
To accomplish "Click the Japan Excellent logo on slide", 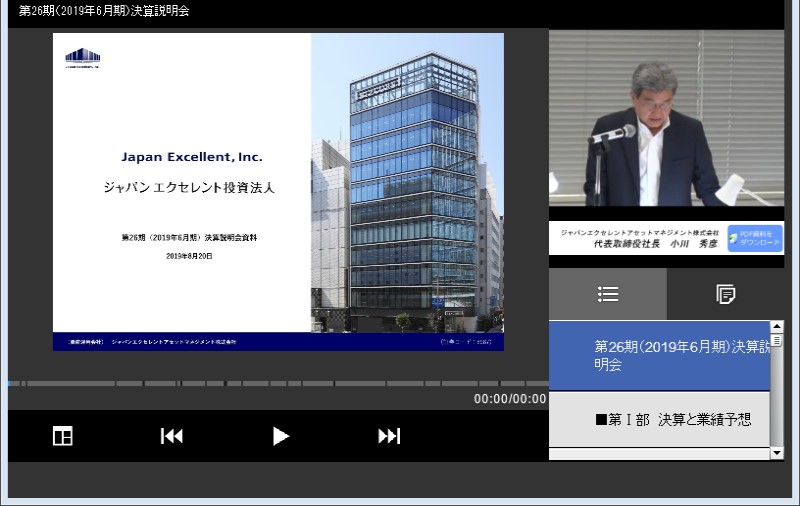I will [83, 58].
